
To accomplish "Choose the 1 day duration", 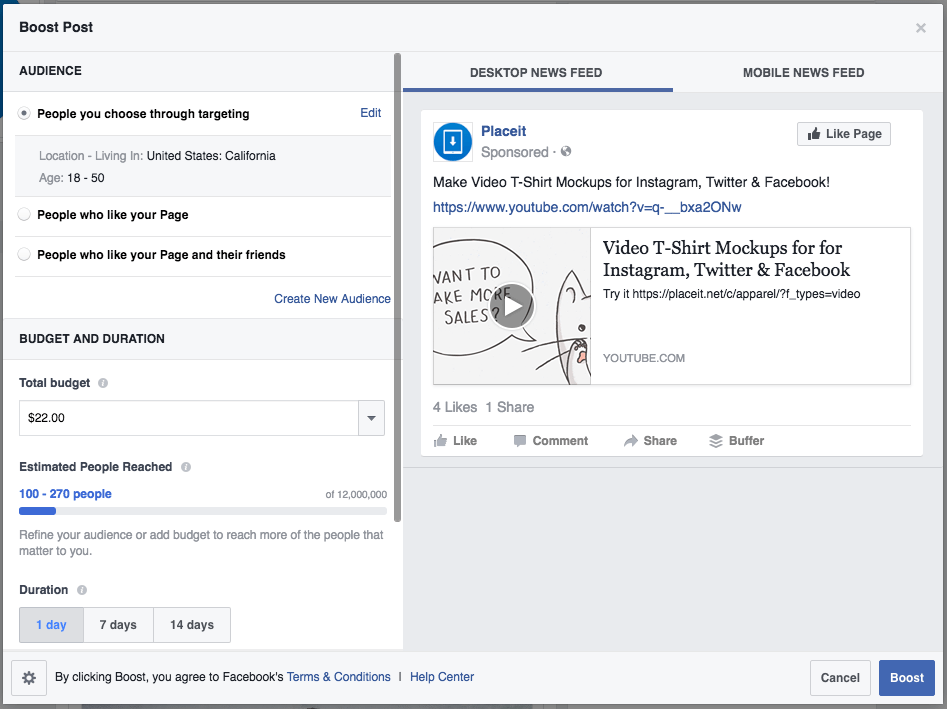I will pos(51,625).
